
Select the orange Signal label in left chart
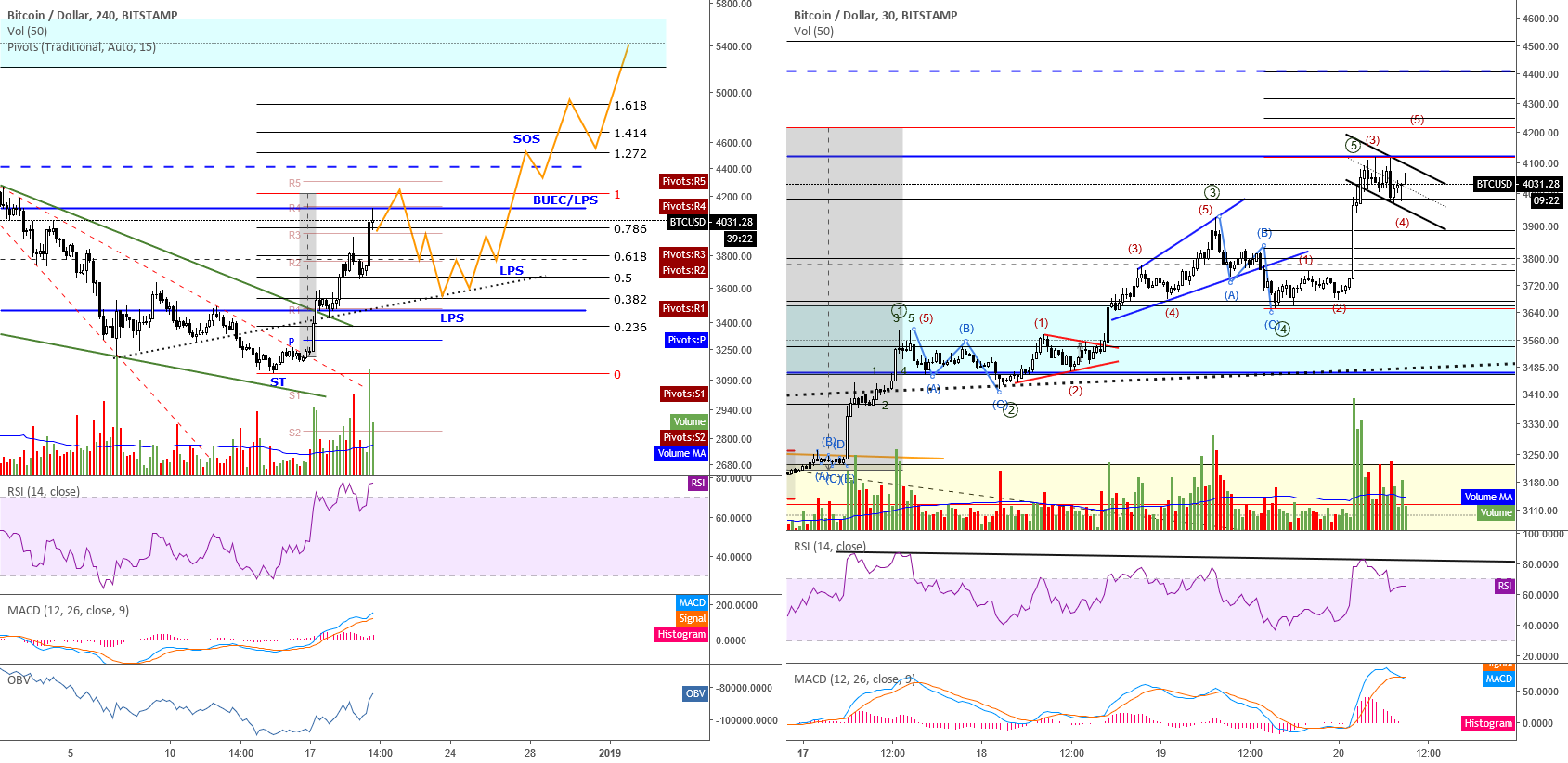pyautogui.click(x=693, y=618)
